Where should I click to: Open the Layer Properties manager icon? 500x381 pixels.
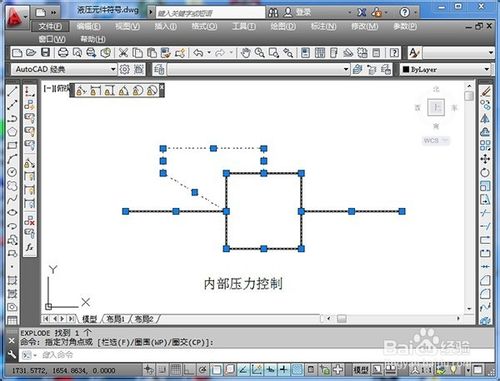(x=159, y=69)
